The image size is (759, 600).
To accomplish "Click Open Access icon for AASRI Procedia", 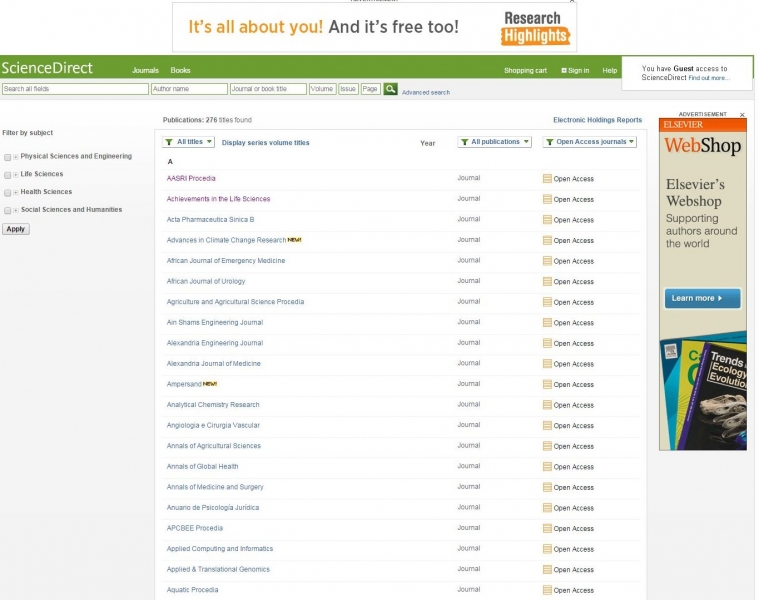I will pyautogui.click(x=547, y=179).
